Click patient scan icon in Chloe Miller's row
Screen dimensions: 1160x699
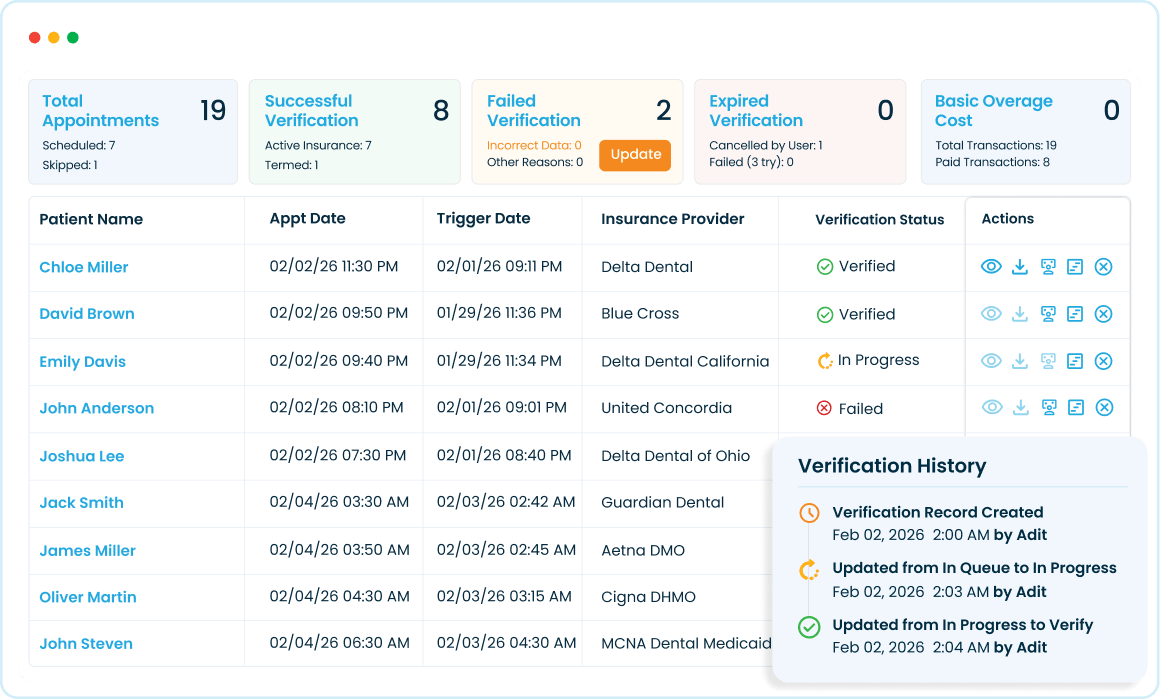(x=1048, y=267)
